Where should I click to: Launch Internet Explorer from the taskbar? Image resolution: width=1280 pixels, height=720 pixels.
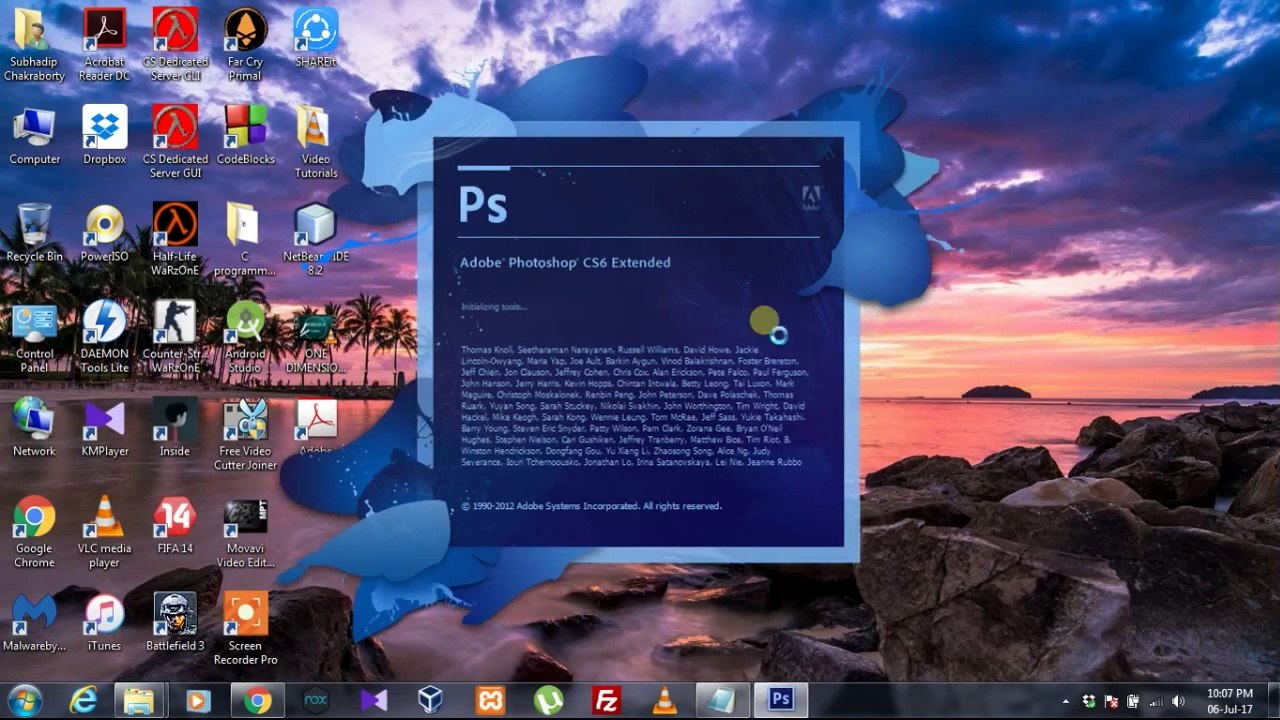tap(82, 701)
